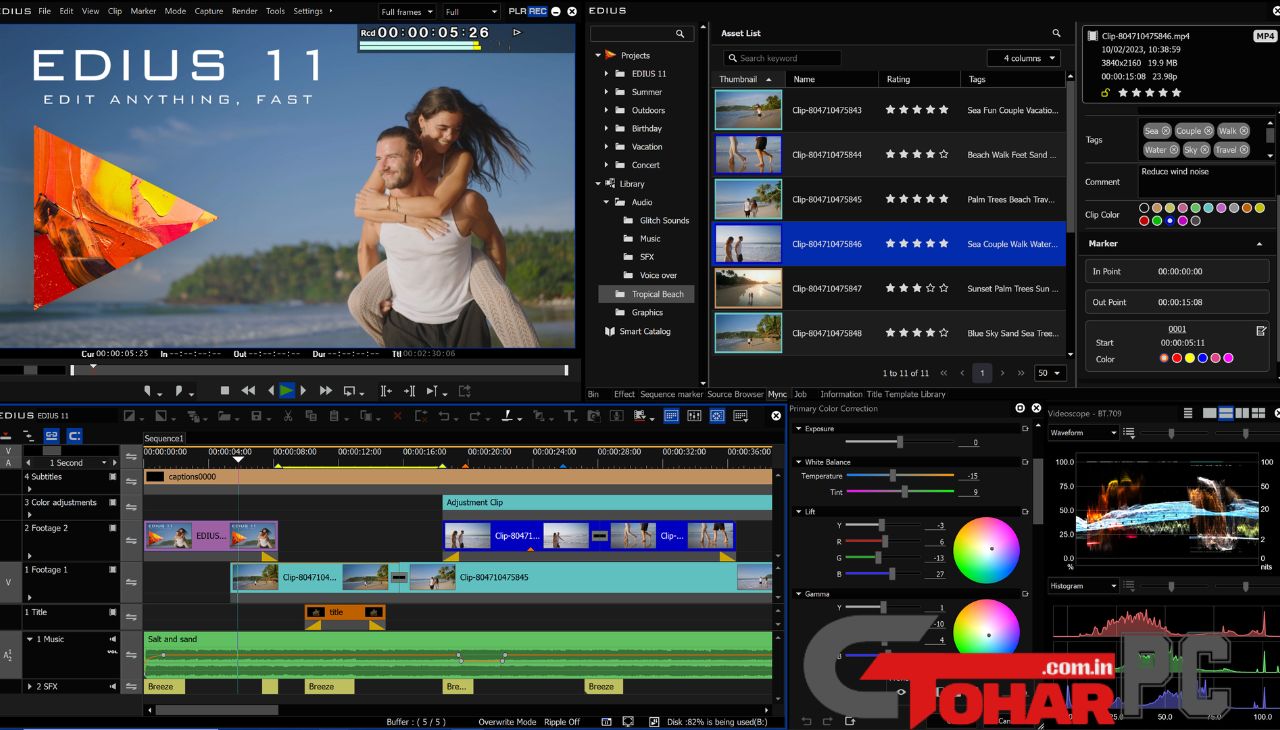Image resolution: width=1280 pixels, height=730 pixels.
Task: Toggle the 3 Color adjustments track icon
Action: (113, 503)
